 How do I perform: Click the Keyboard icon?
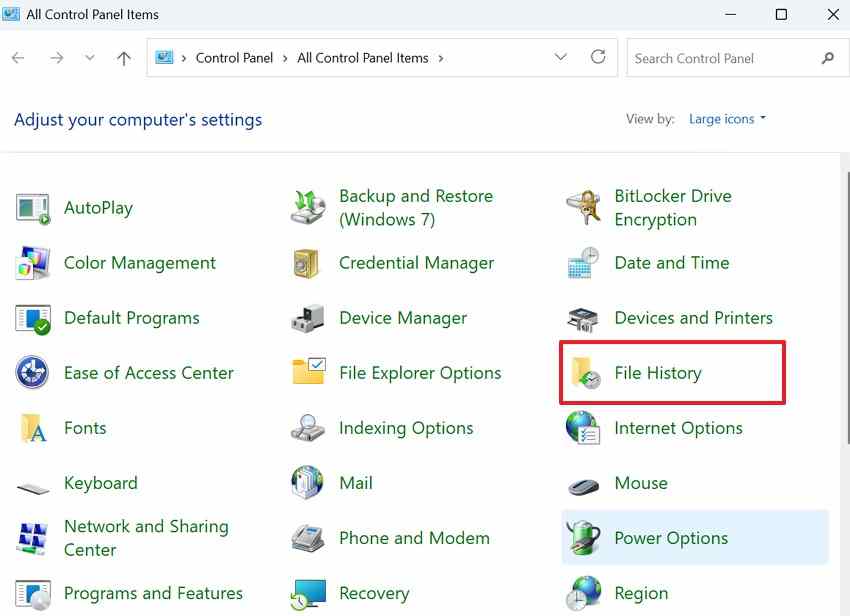33,488
